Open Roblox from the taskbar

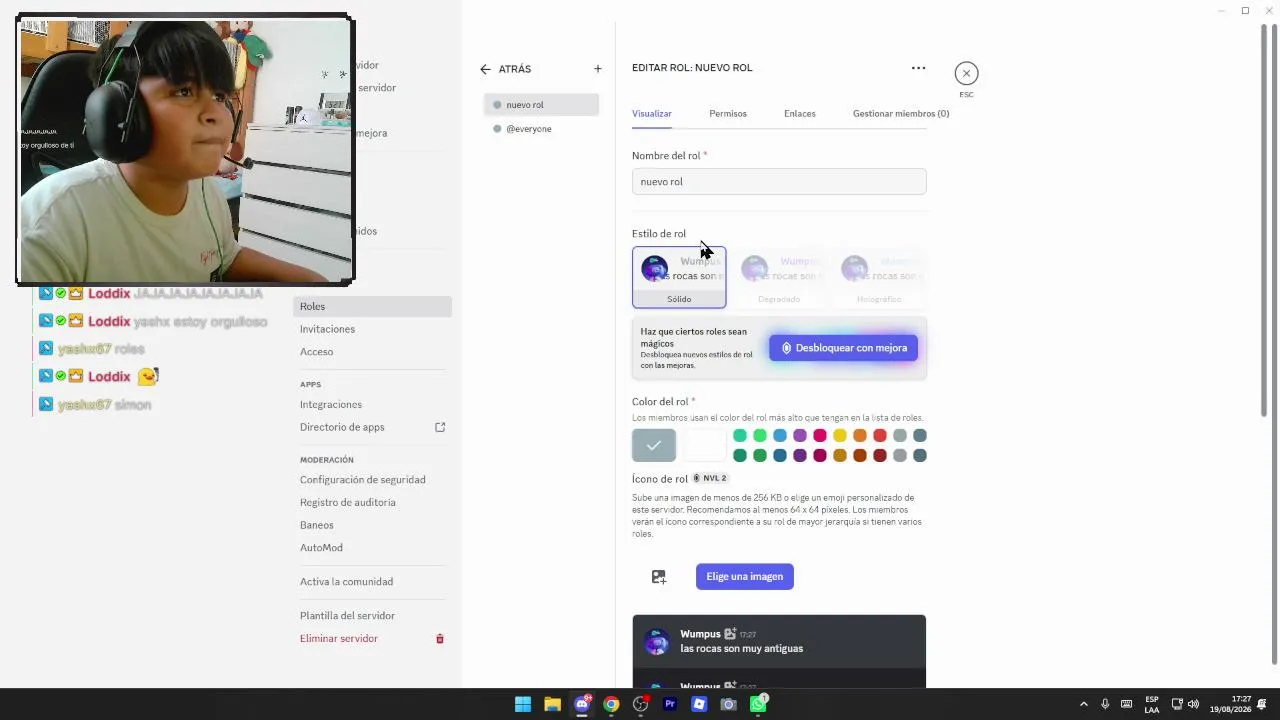pyautogui.click(x=699, y=704)
